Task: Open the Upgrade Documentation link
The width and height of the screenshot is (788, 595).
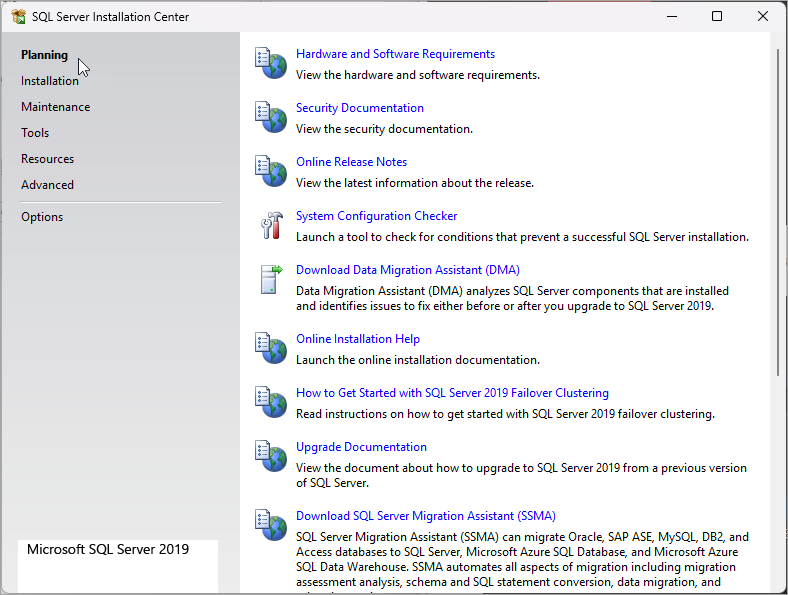Action: tap(361, 447)
